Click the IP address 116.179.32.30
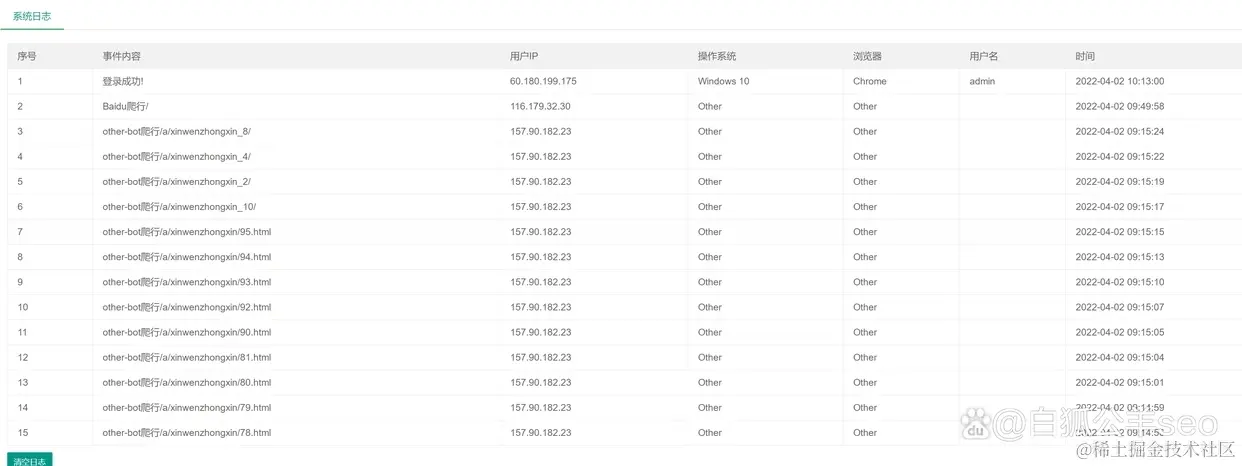This screenshot has width=1242, height=466. point(540,106)
